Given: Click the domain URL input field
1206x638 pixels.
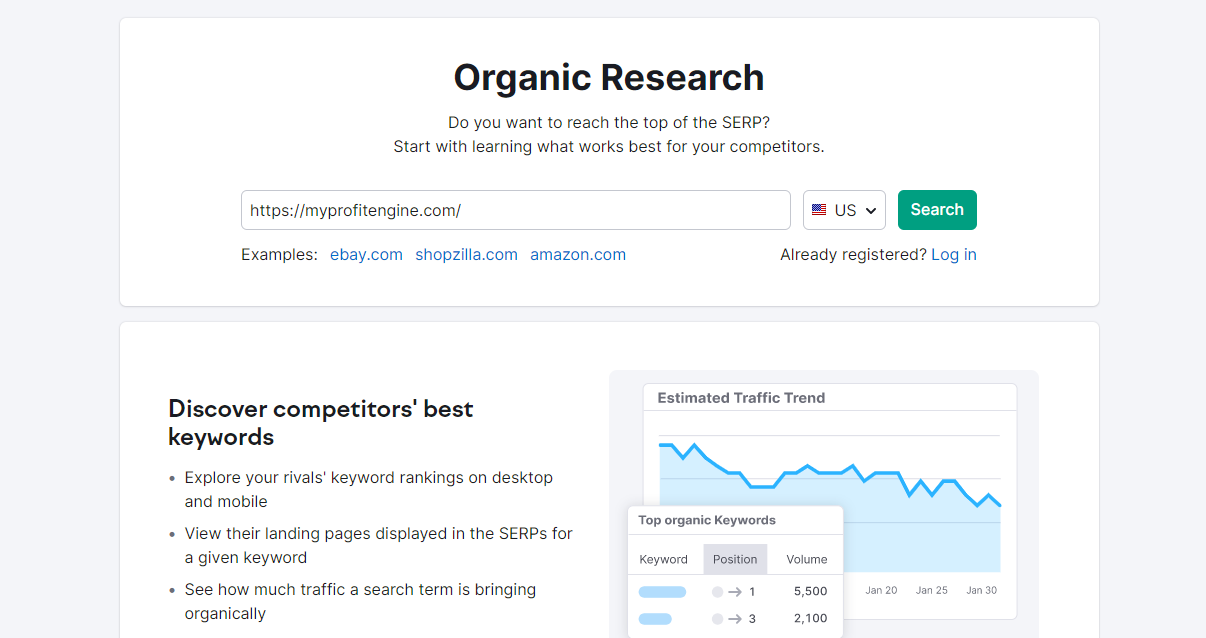Looking at the screenshot, I should (516, 210).
